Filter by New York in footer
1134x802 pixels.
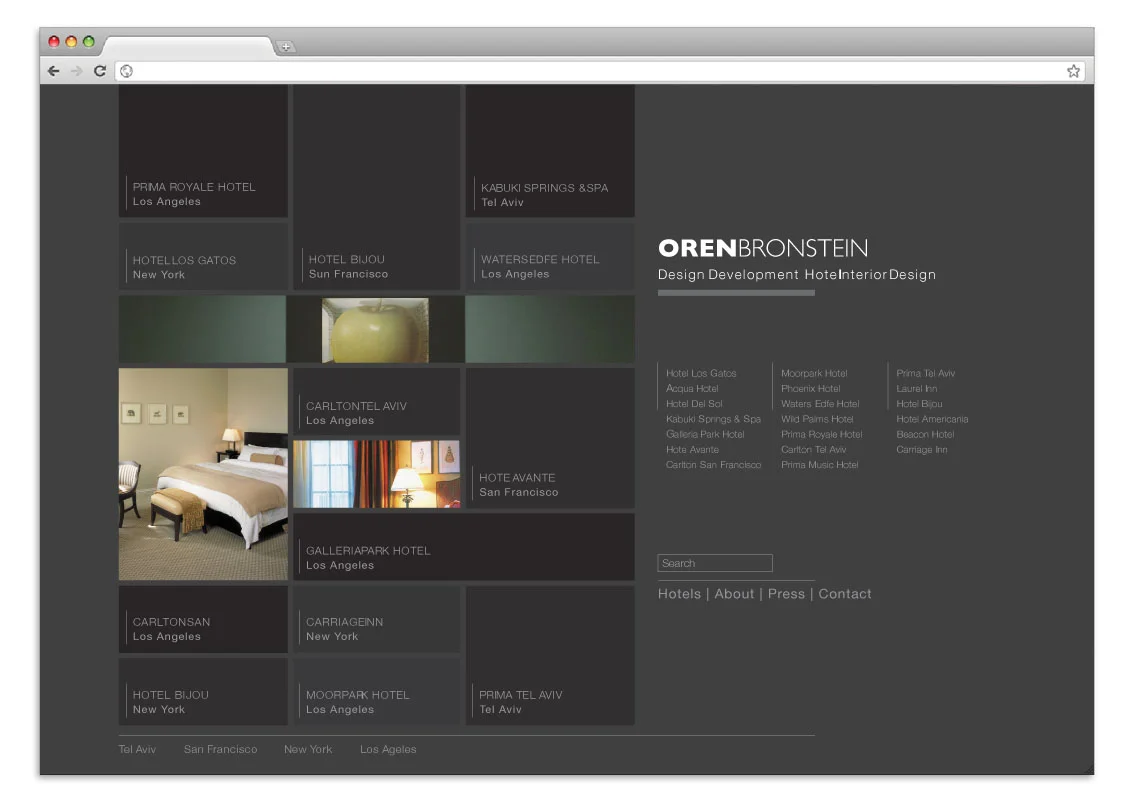(x=308, y=749)
